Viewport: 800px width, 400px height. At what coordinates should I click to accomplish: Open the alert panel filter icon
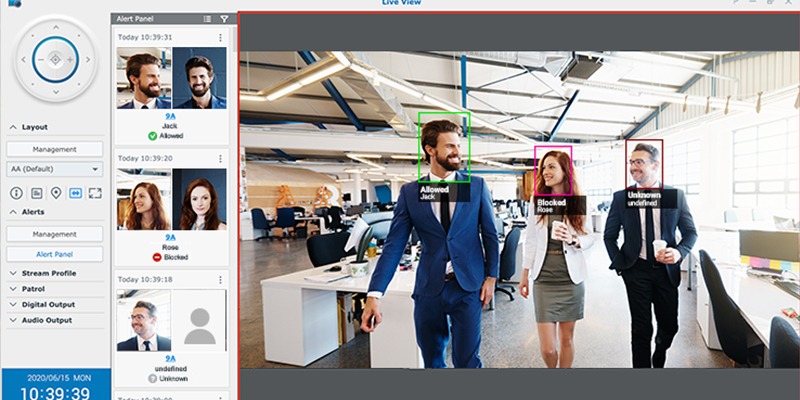pyautogui.click(x=224, y=19)
